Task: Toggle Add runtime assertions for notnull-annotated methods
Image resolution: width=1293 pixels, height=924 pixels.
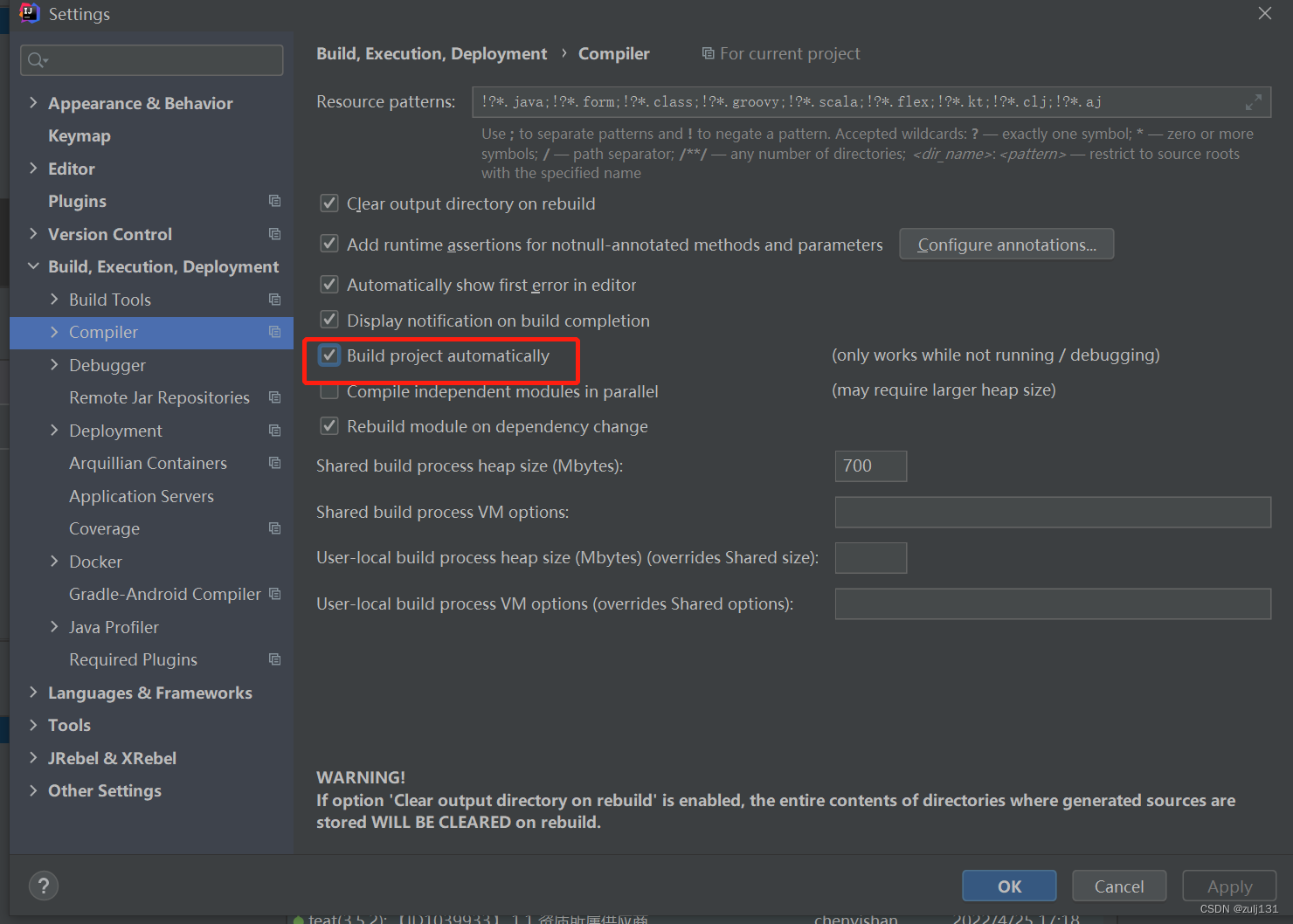Action: [x=329, y=244]
